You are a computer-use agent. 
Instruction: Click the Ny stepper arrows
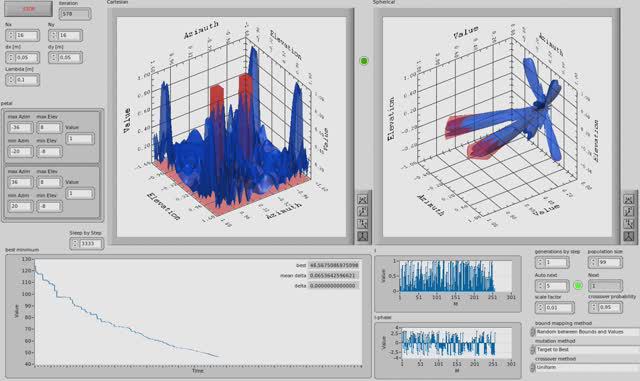coord(54,36)
